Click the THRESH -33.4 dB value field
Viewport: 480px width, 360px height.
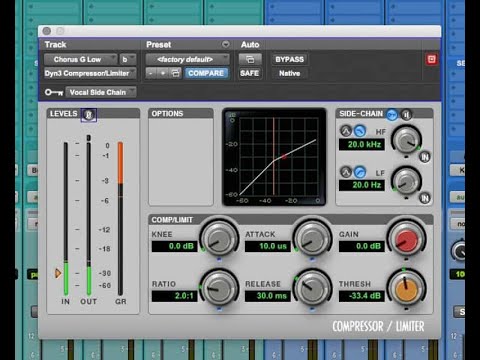pos(362,296)
